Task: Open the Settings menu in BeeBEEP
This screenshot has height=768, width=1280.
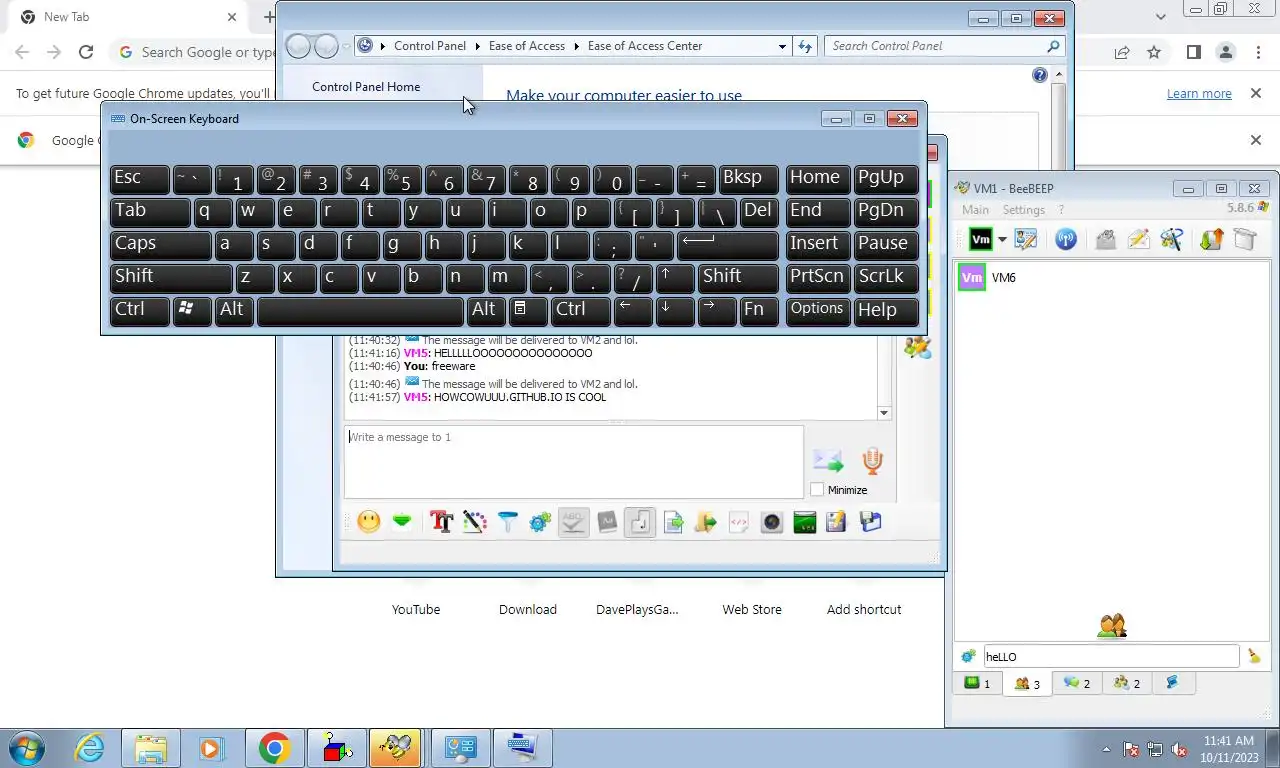Action: 1023,210
